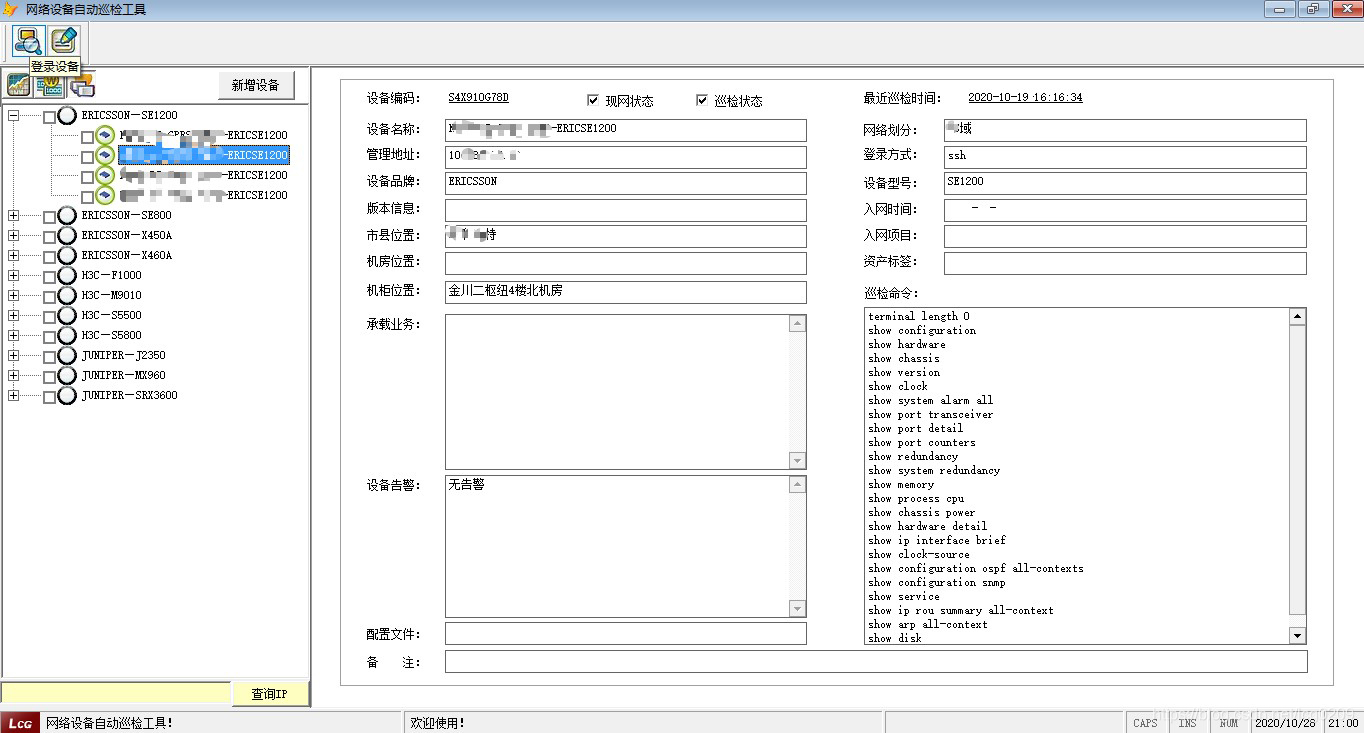This screenshot has width=1364, height=733.
Task: Click circle icon beside H3C-S5800 node
Action: (x=67, y=335)
